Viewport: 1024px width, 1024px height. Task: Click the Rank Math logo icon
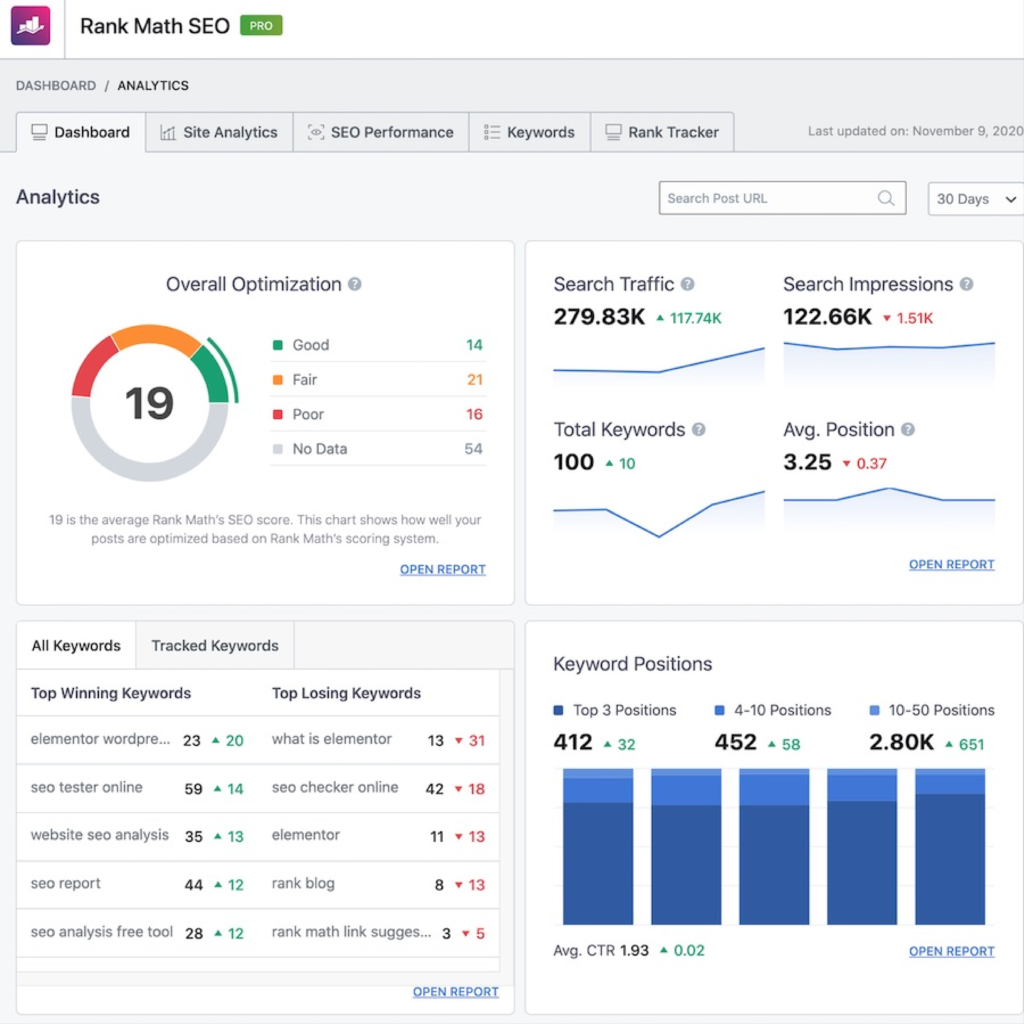[30, 25]
